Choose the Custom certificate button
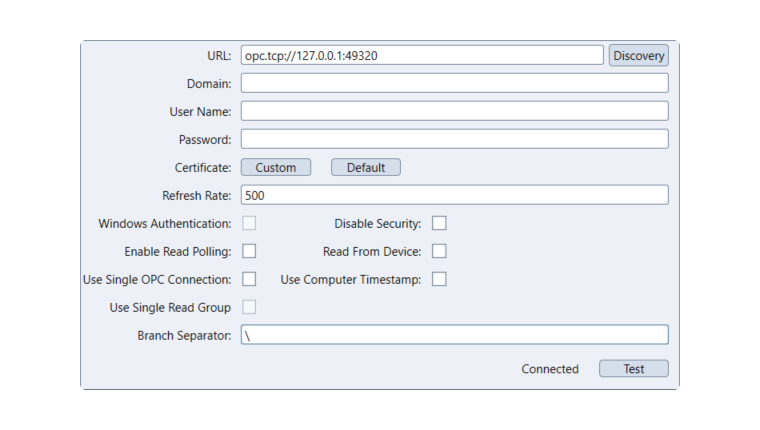Viewport: 760px width, 430px height. point(276,167)
